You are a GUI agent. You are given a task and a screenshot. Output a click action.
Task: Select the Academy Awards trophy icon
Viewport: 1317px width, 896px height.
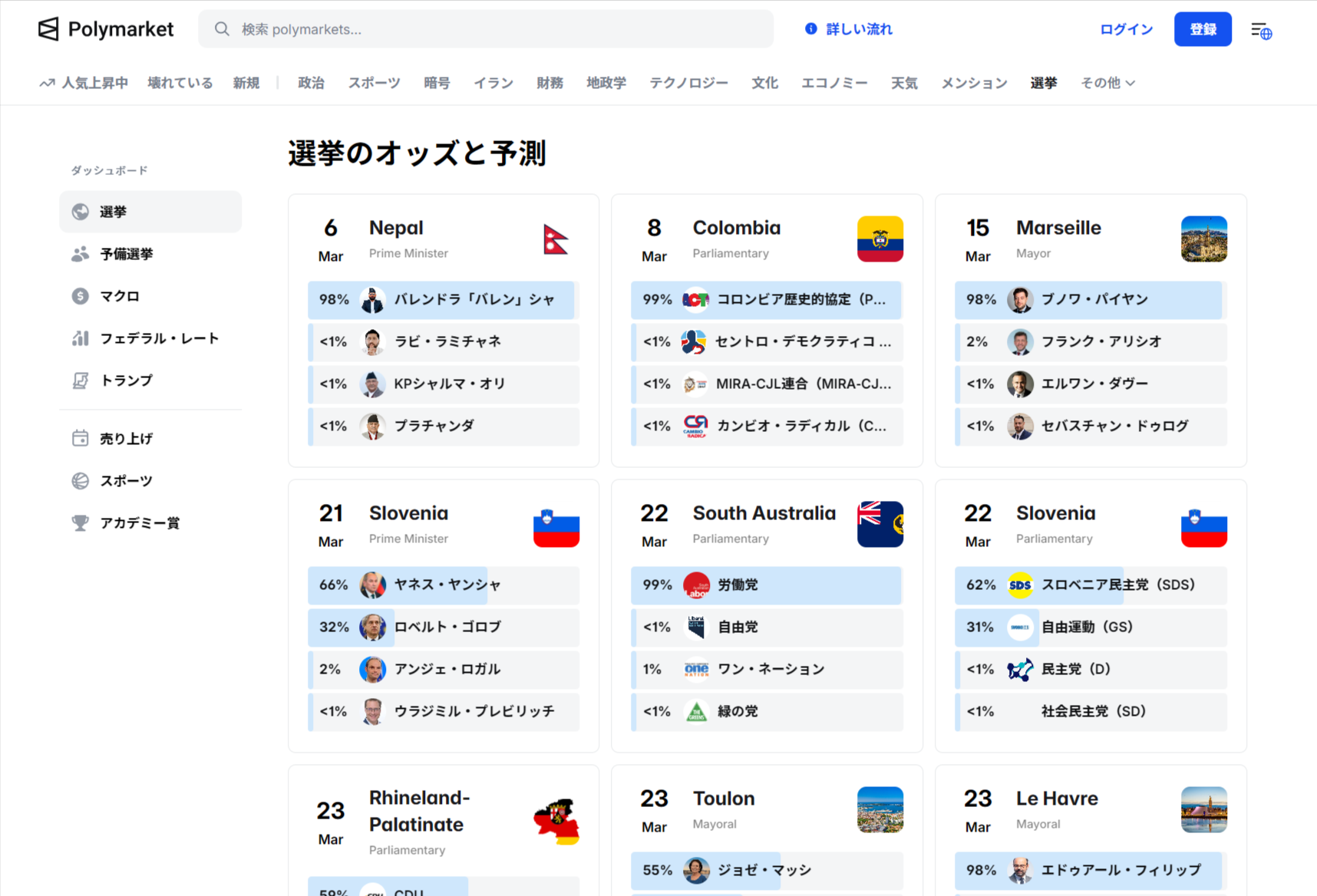(x=81, y=522)
